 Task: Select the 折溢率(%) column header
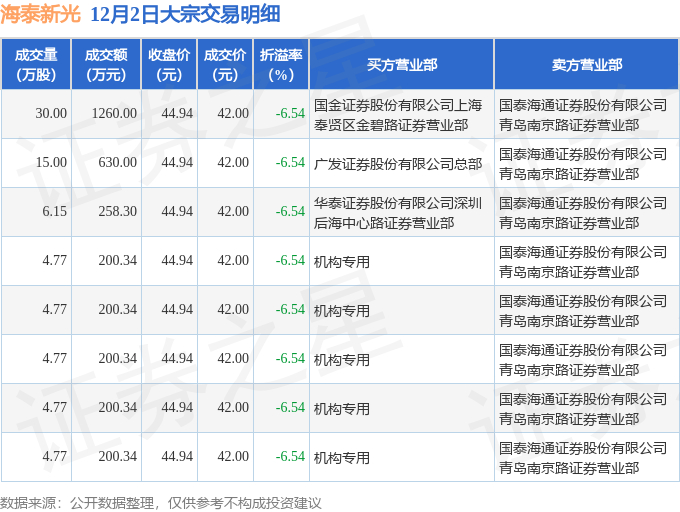(281, 65)
